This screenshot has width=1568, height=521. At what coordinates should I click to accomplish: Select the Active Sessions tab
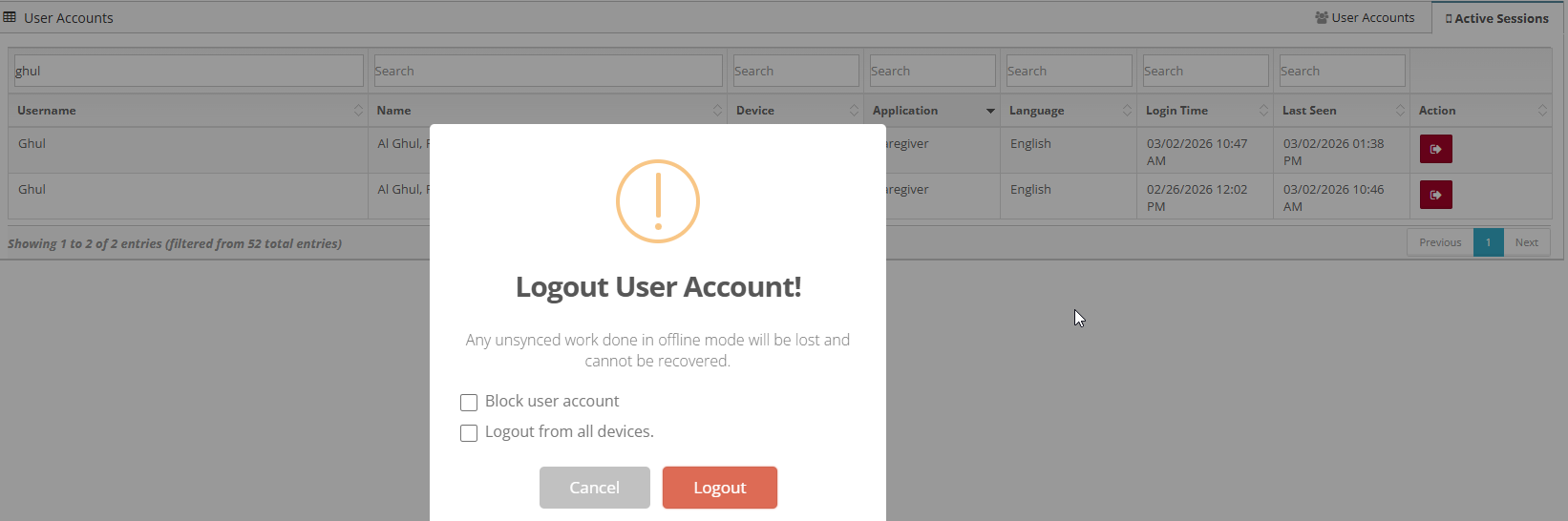point(1497,18)
